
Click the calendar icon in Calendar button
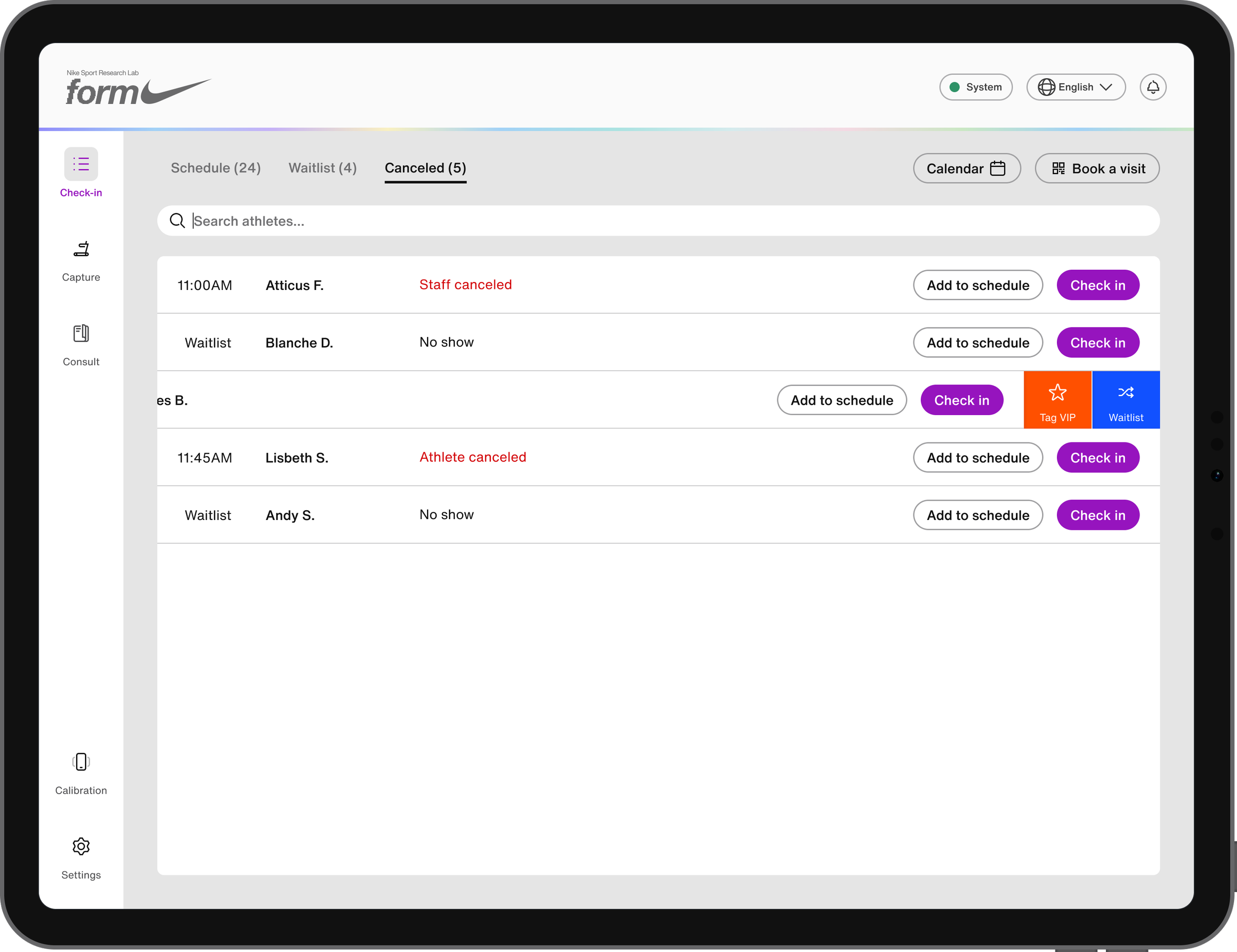tap(998, 168)
